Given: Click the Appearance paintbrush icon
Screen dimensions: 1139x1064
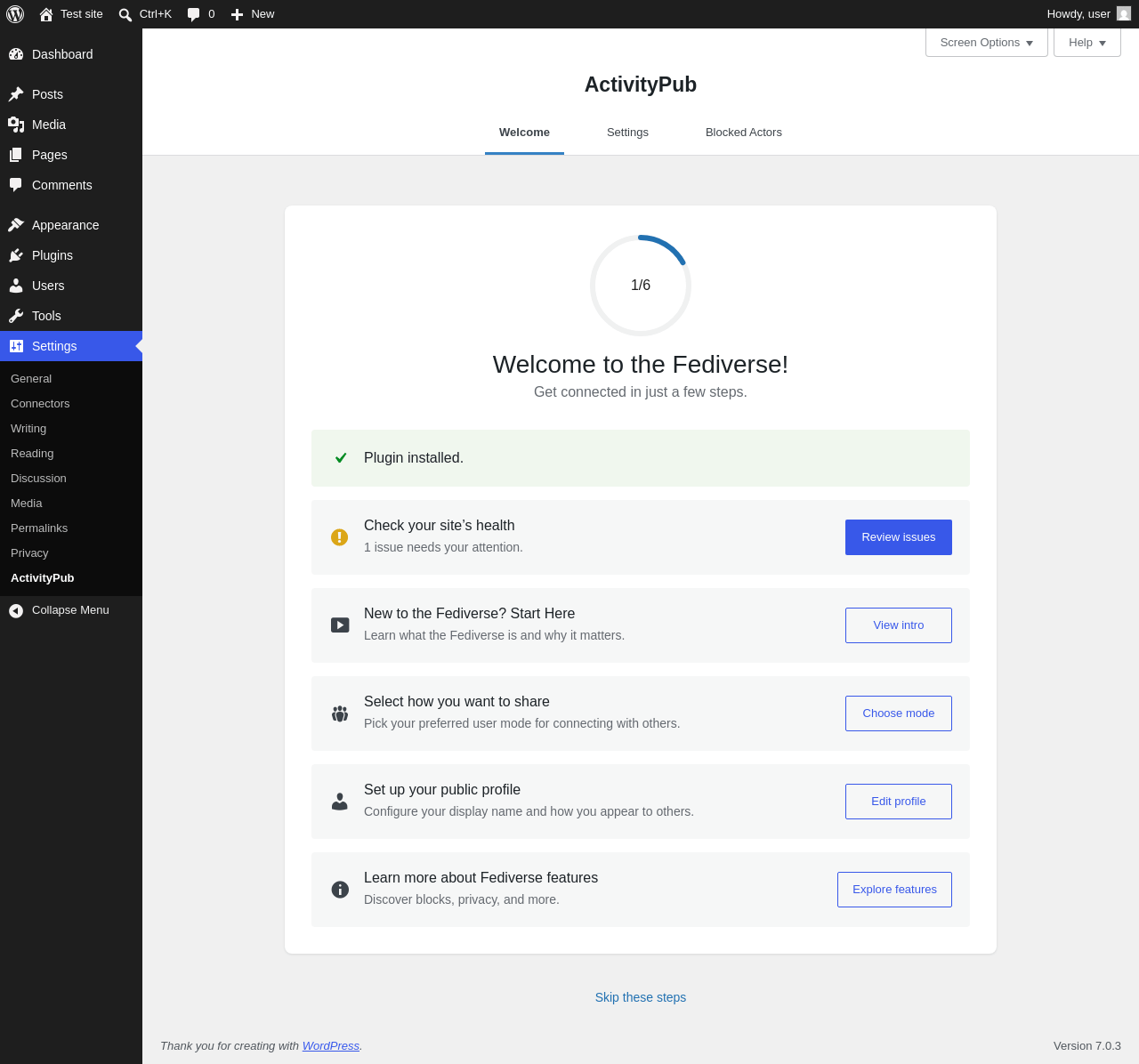Looking at the screenshot, I should tap(16, 225).
